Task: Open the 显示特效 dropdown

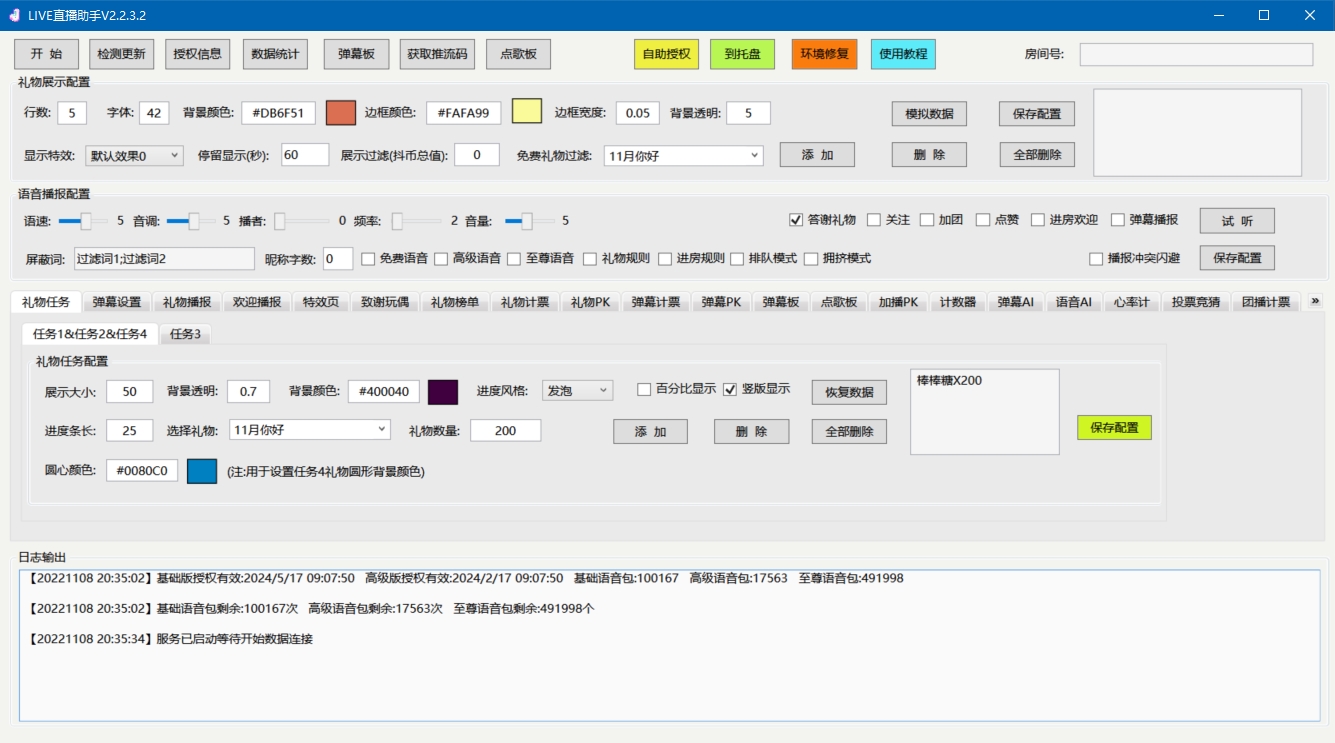Action: coord(134,155)
